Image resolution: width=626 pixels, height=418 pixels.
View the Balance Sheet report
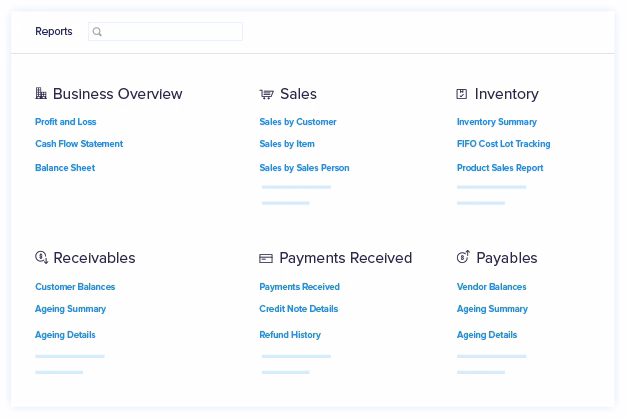[x=65, y=168]
